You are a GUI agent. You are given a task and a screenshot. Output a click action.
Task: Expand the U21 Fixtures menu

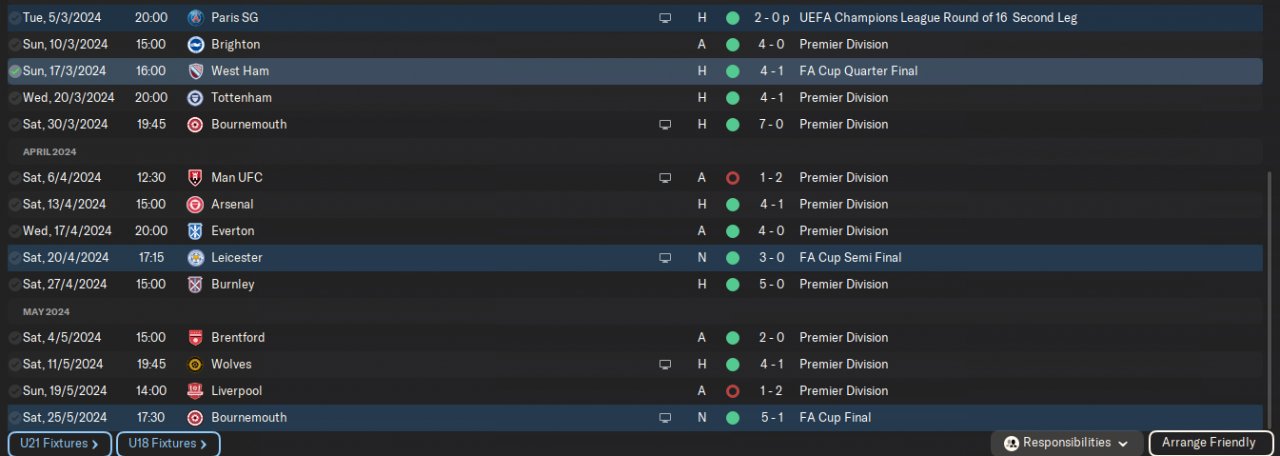[x=59, y=444]
